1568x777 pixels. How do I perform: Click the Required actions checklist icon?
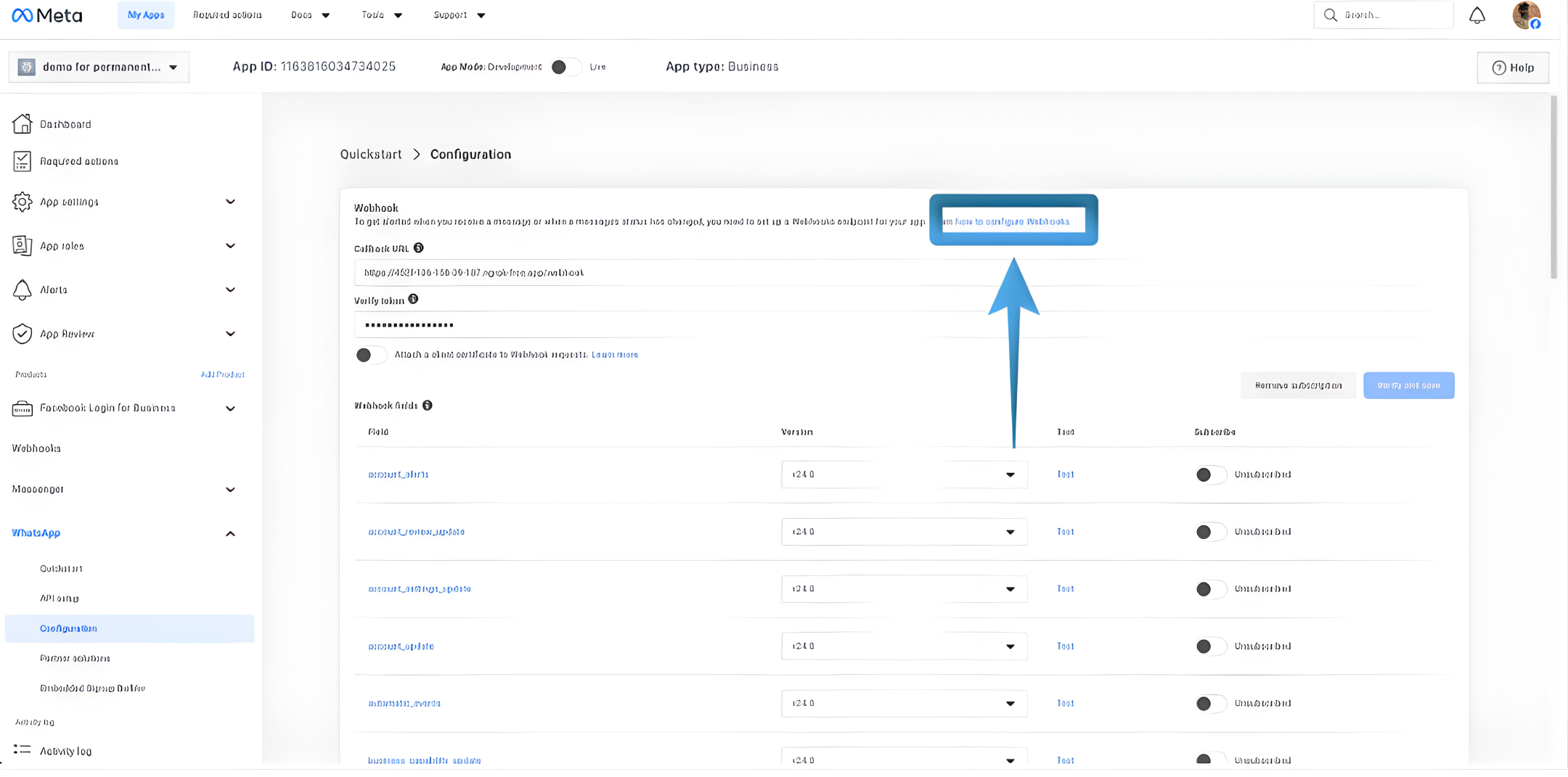click(x=22, y=161)
